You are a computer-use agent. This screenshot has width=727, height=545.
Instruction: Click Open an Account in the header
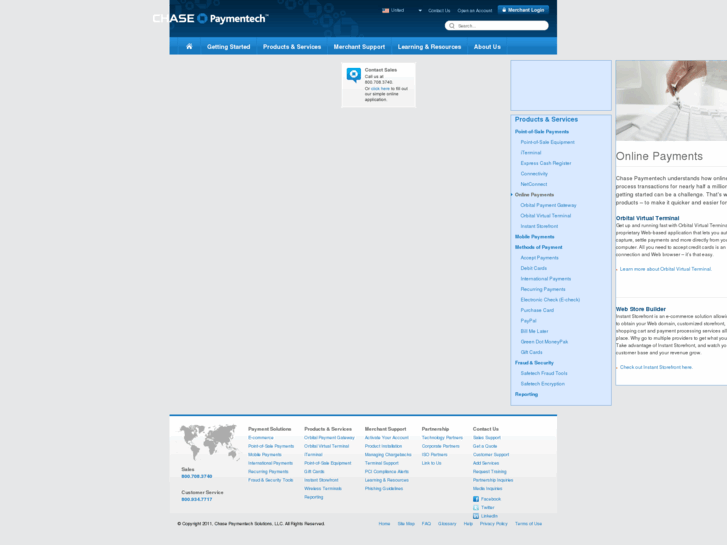coord(475,10)
